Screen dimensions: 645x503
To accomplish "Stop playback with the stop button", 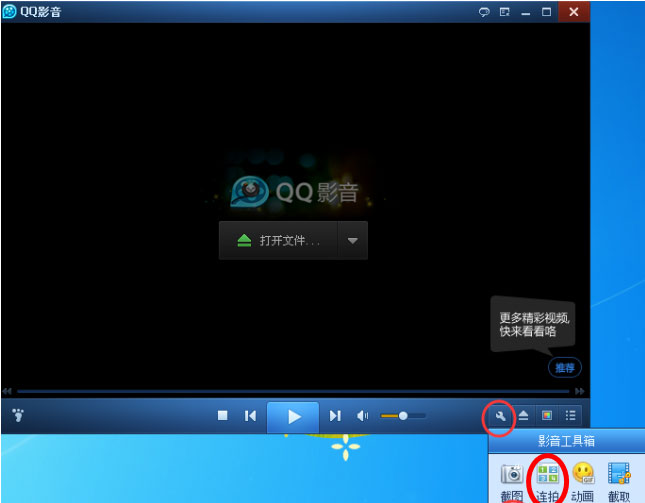I will pos(223,416).
